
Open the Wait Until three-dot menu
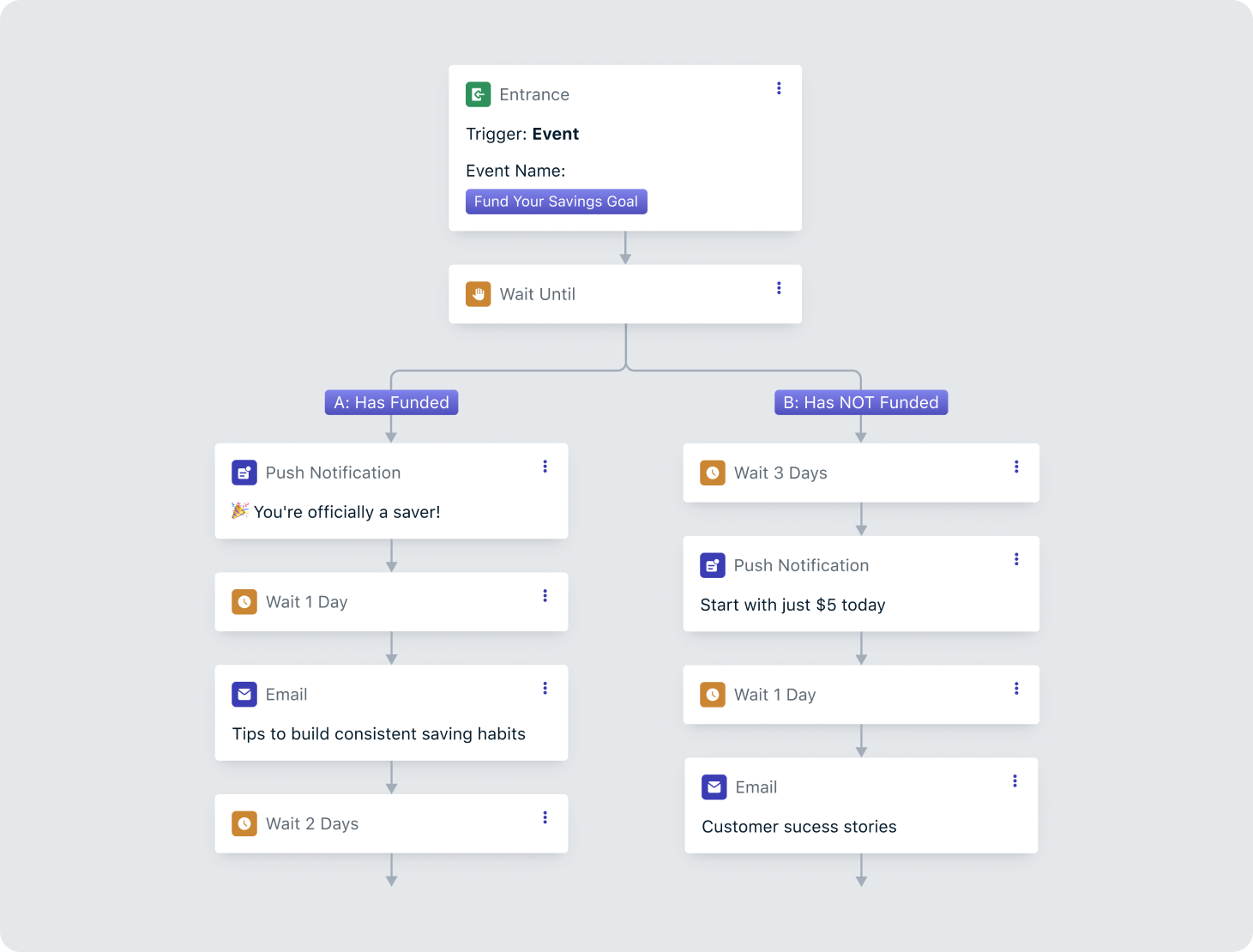tap(779, 288)
